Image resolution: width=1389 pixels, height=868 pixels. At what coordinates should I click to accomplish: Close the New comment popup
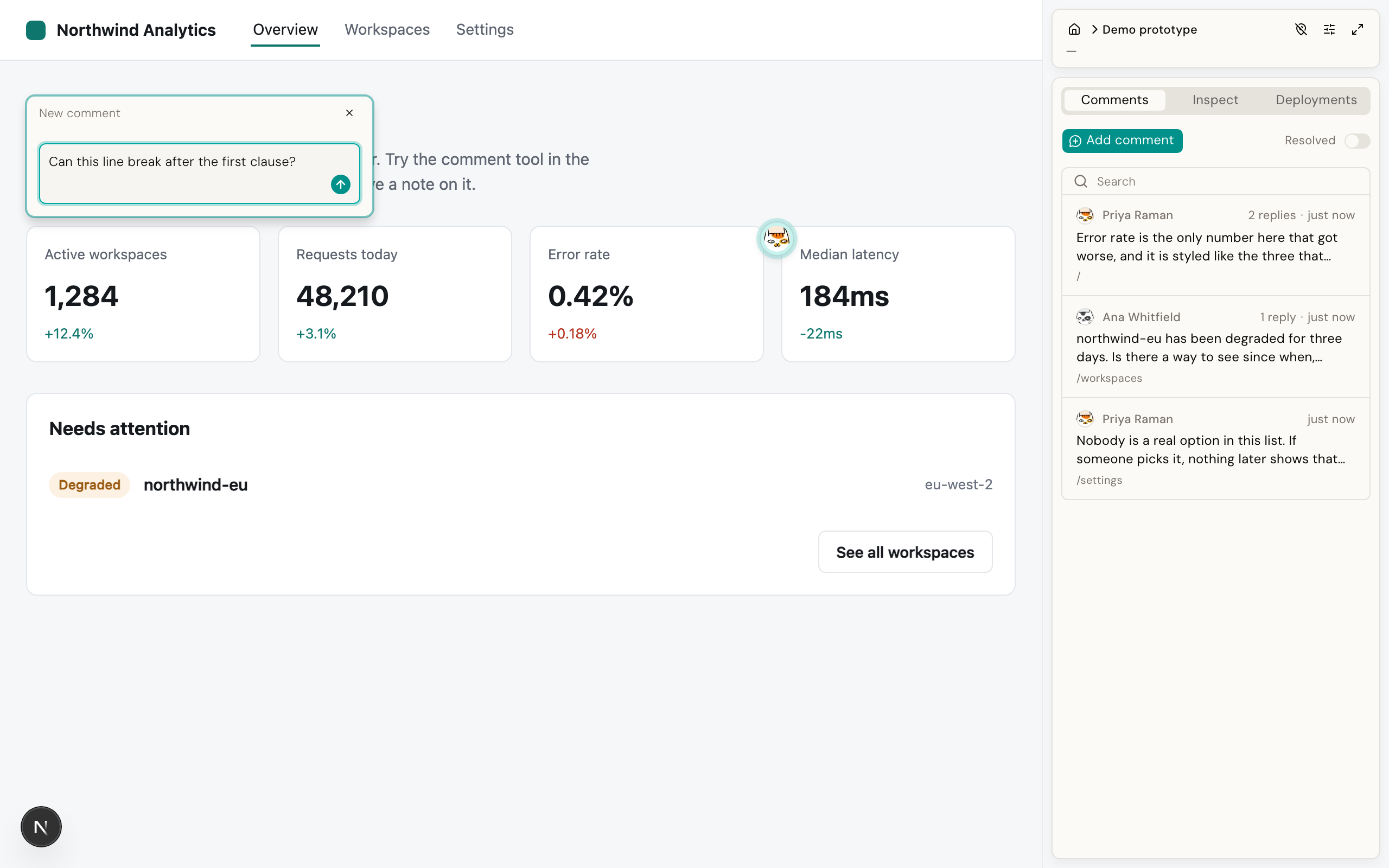pyautogui.click(x=349, y=113)
